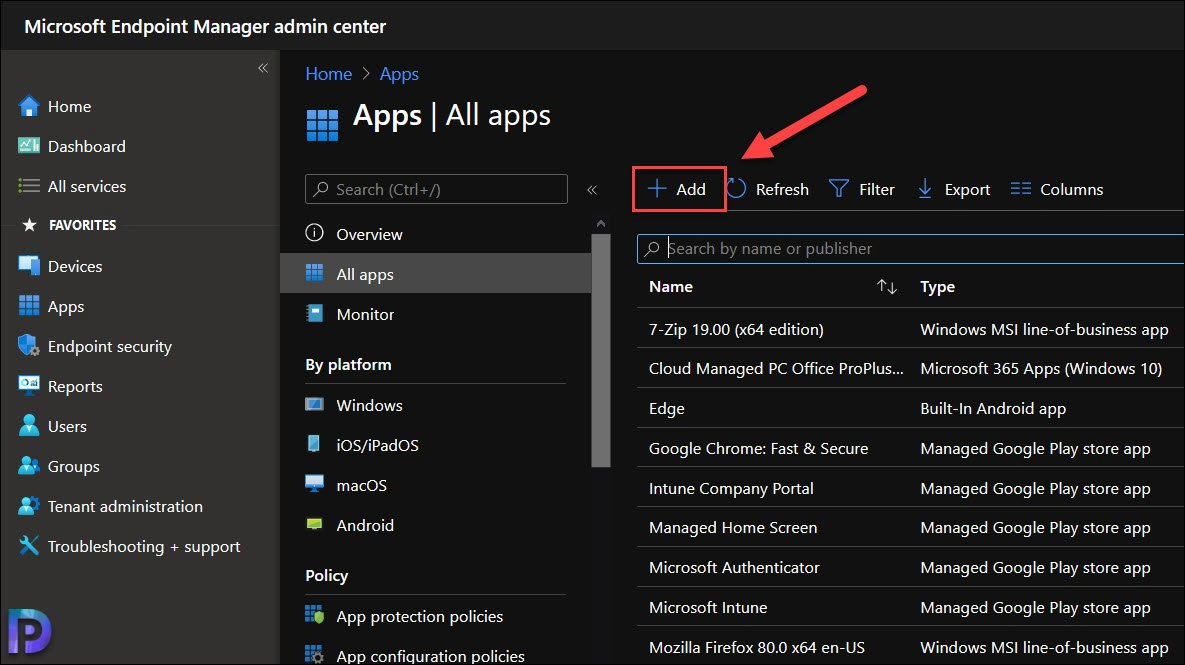Open Endpoint security shield icon
The image size is (1185, 665).
29,346
